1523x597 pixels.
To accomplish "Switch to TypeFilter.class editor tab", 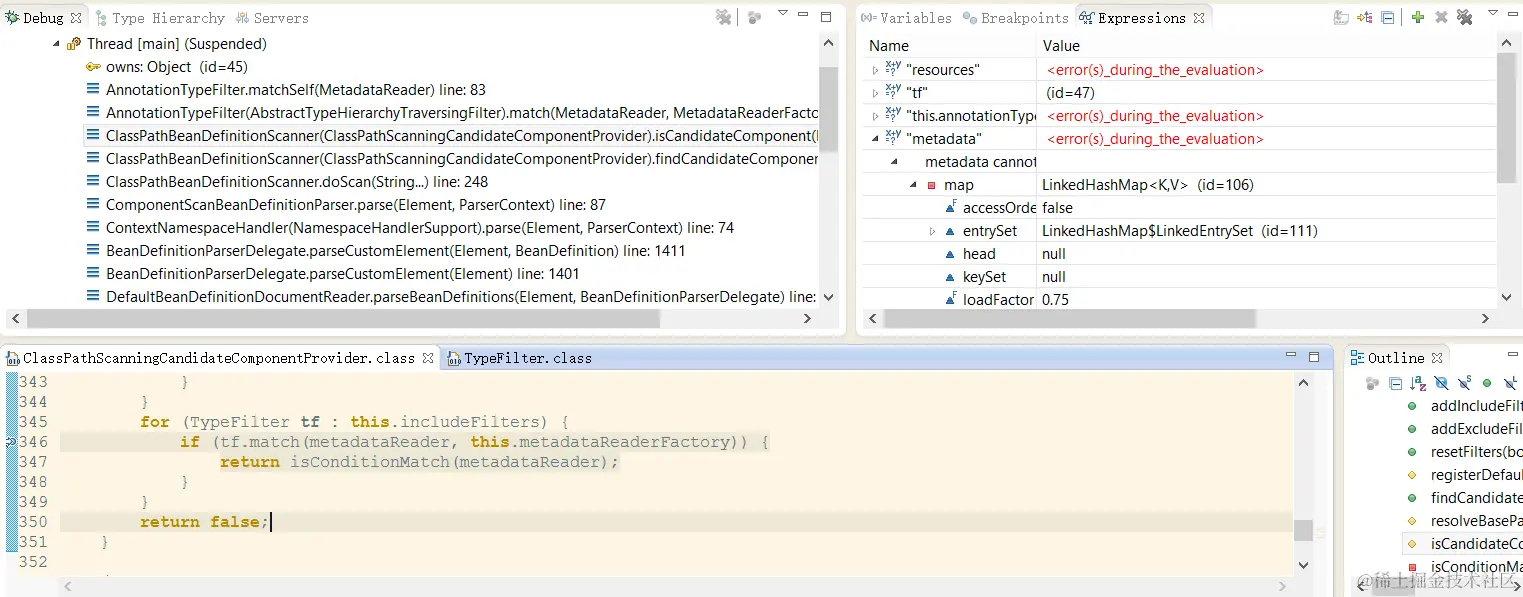I will tap(519, 358).
